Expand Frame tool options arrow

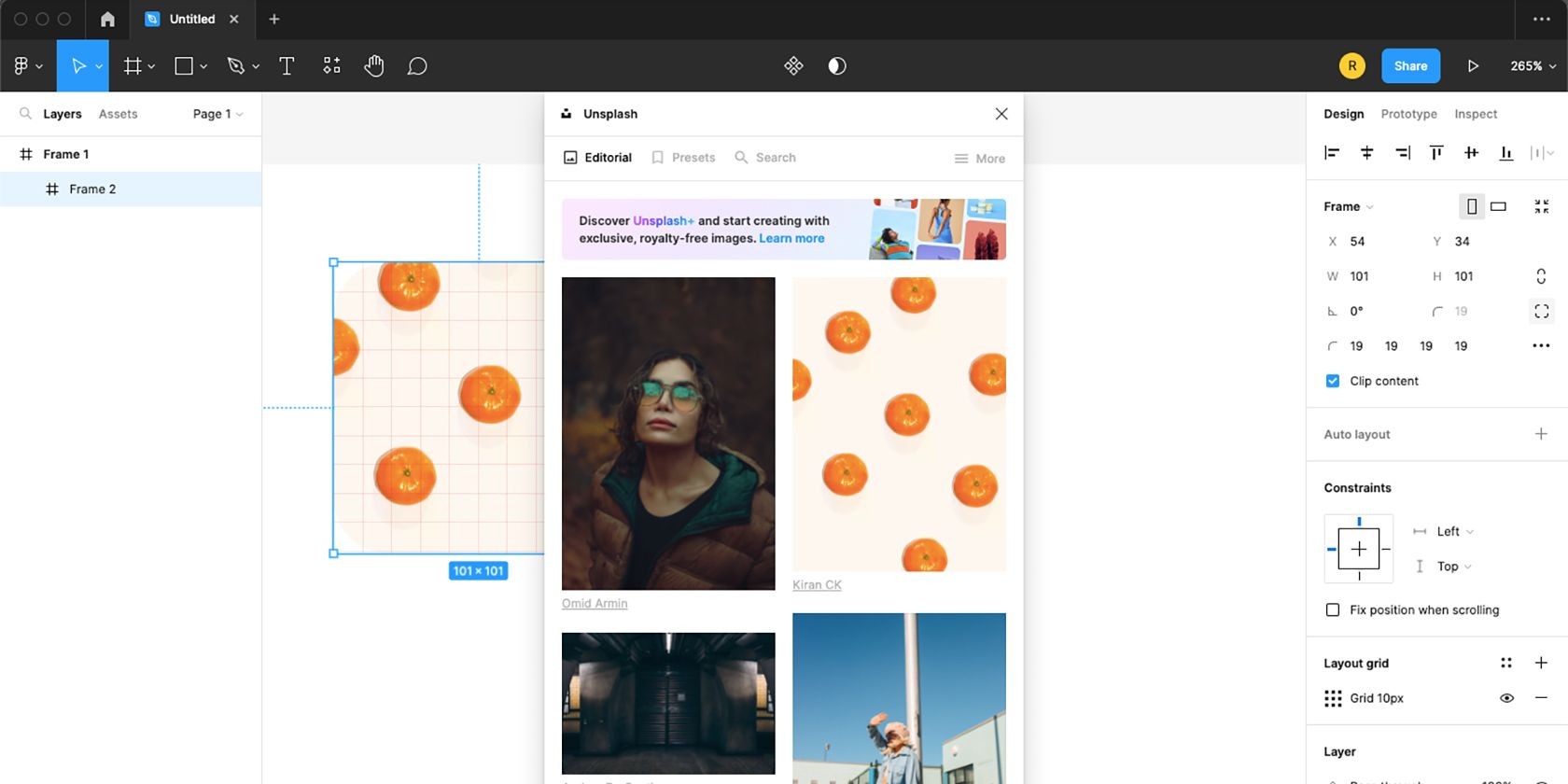click(151, 66)
